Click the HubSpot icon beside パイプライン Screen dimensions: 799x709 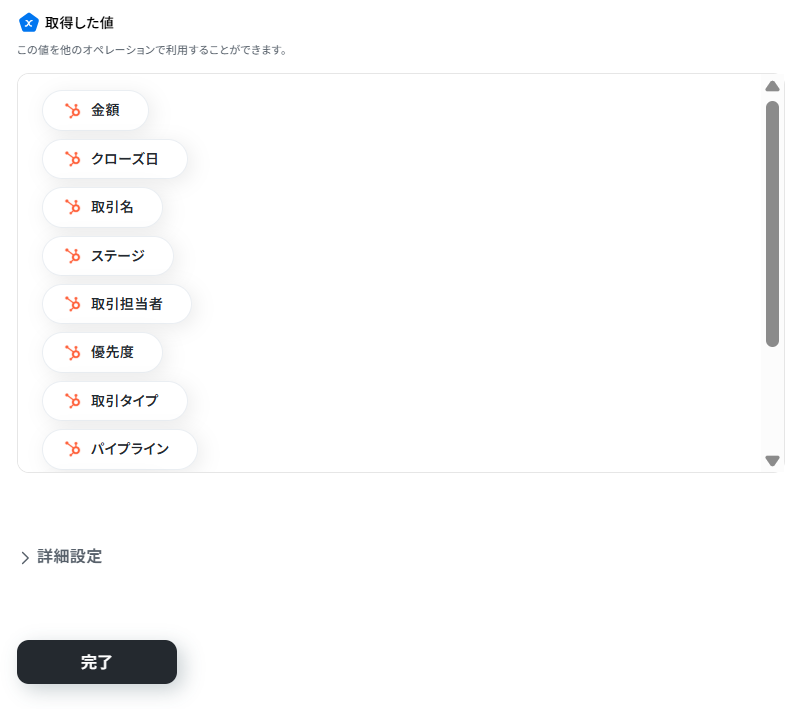tap(72, 449)
